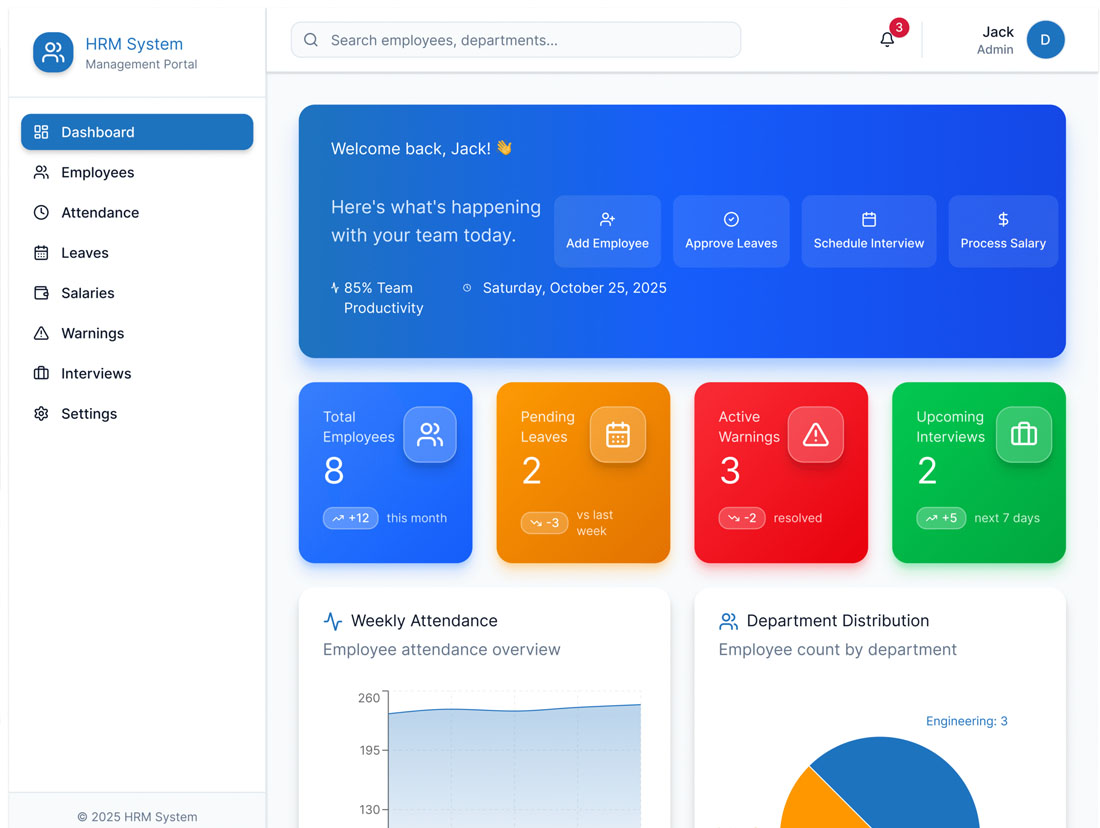The width and height of the screenshot is (1100, 828).
Task: Click the Approve Leaves quick action
Action: pyautogui.click(x=731, y=231)
